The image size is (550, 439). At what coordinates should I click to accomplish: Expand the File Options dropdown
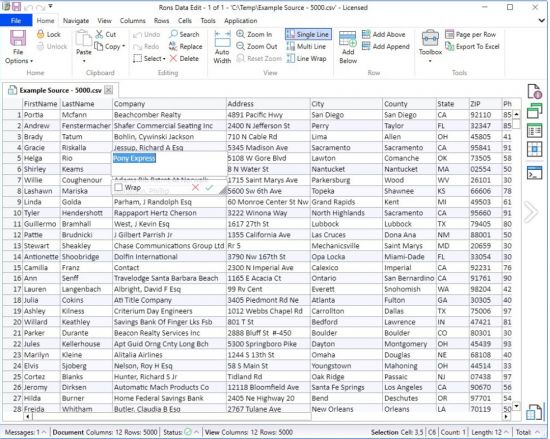(x=18, y=47)
